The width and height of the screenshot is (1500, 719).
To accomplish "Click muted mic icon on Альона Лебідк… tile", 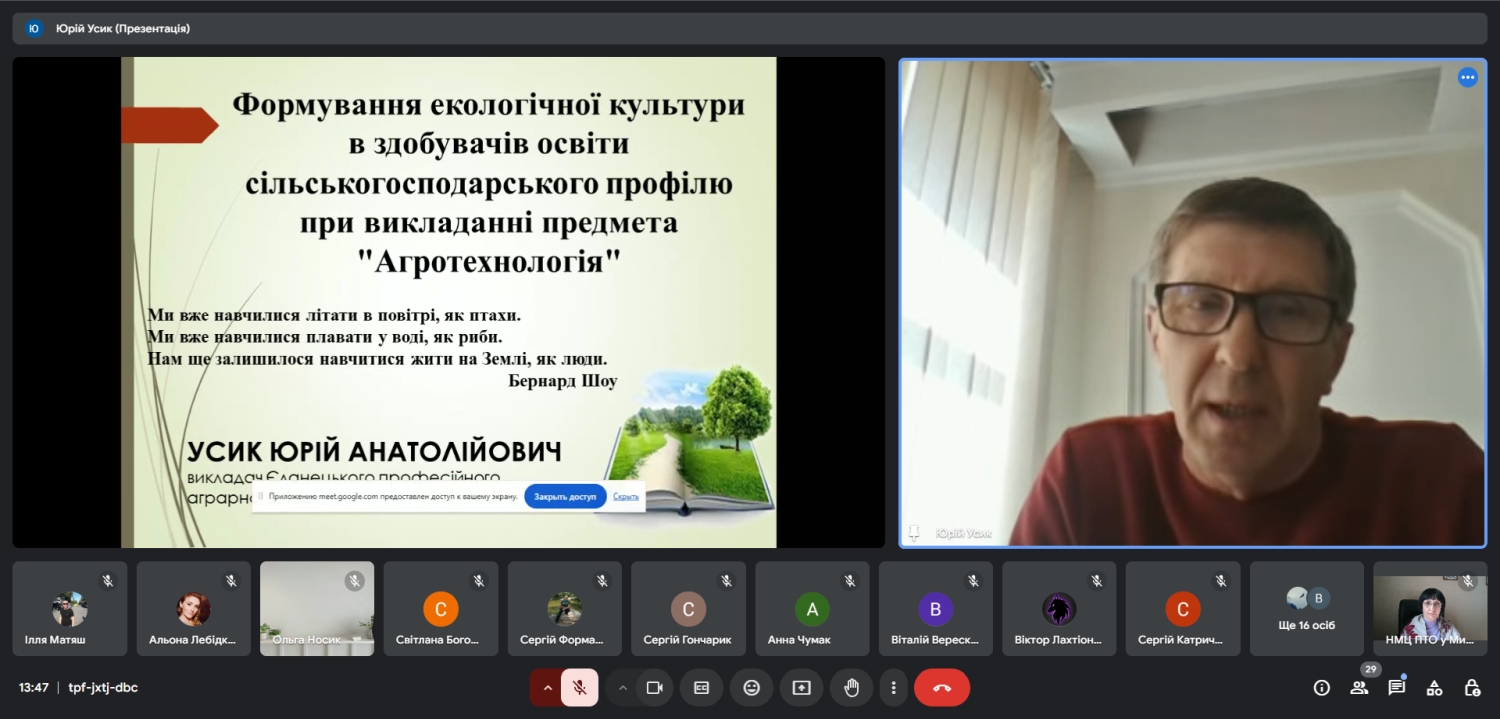I will pos(231,580).
